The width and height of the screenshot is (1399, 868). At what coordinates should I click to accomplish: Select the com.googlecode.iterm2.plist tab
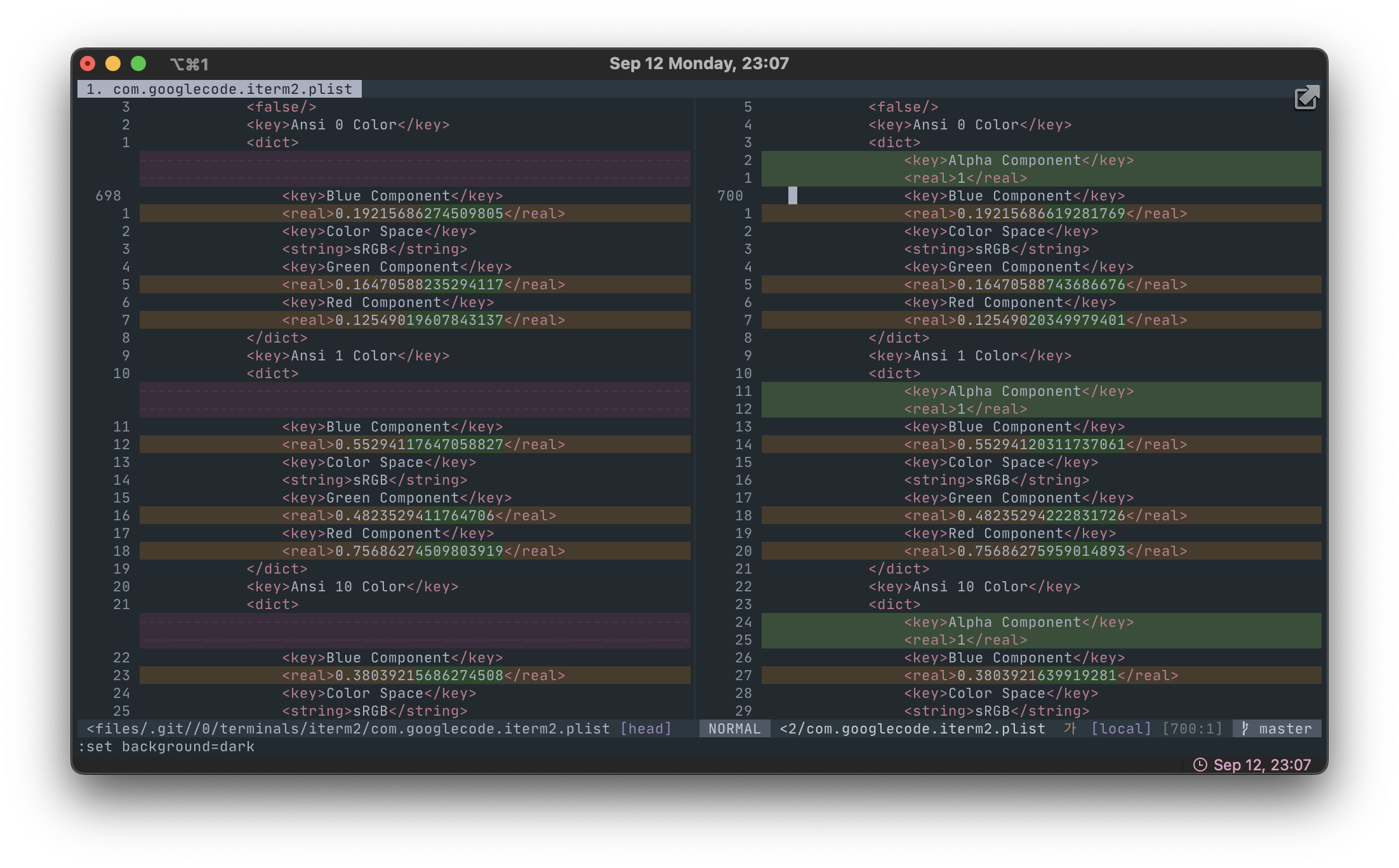tap(219, 89)
